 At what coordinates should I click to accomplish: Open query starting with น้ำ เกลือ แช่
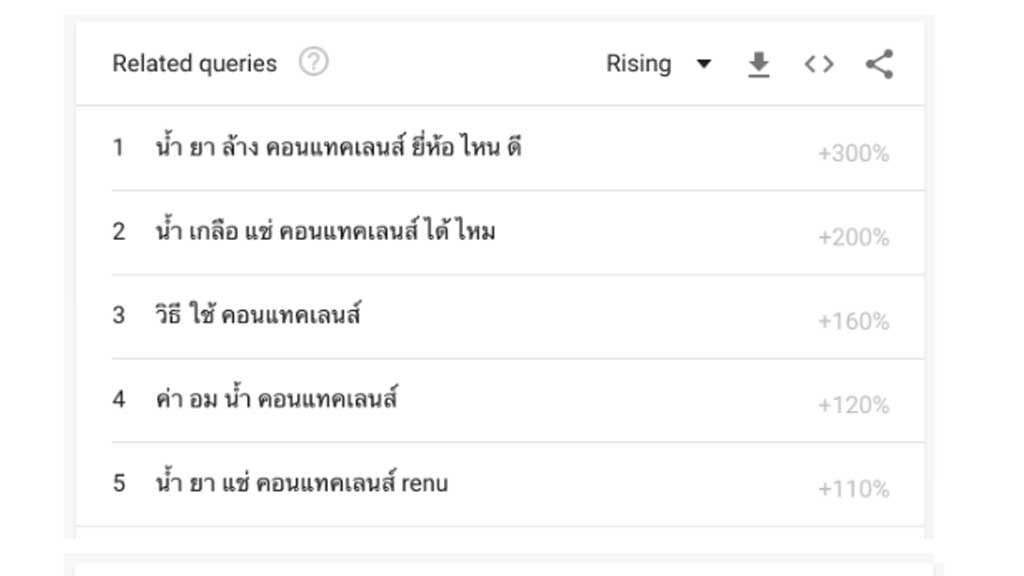tap(326, 232)
